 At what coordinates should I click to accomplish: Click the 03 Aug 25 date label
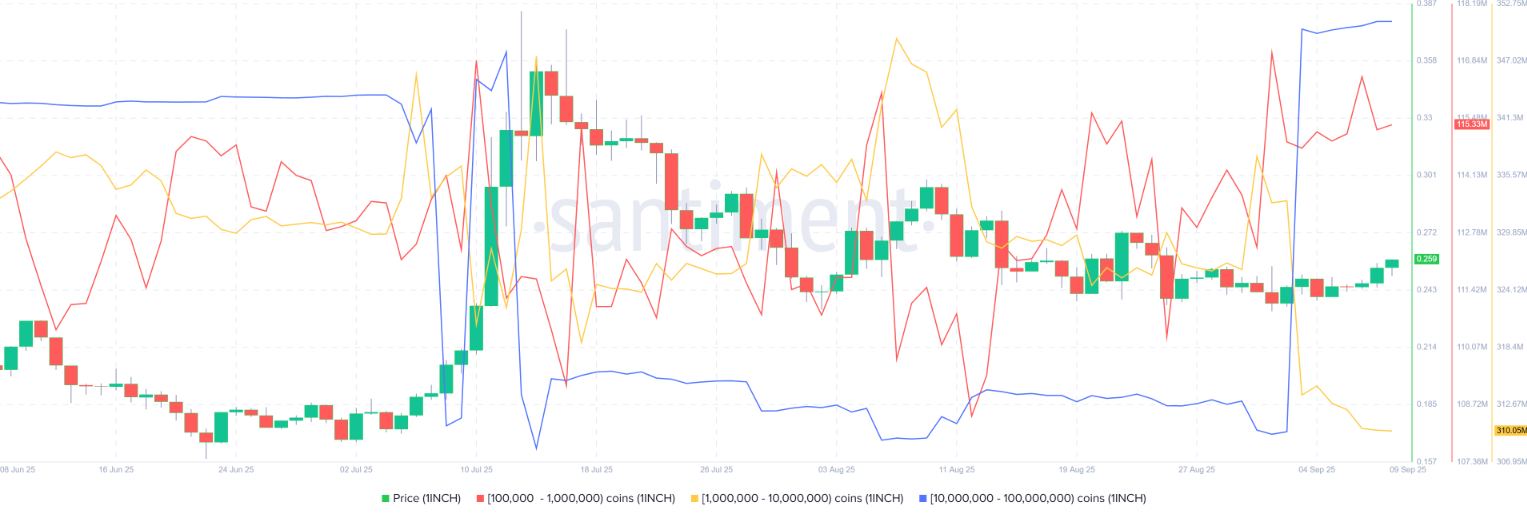pyautogui.click(x=836, y=468)
